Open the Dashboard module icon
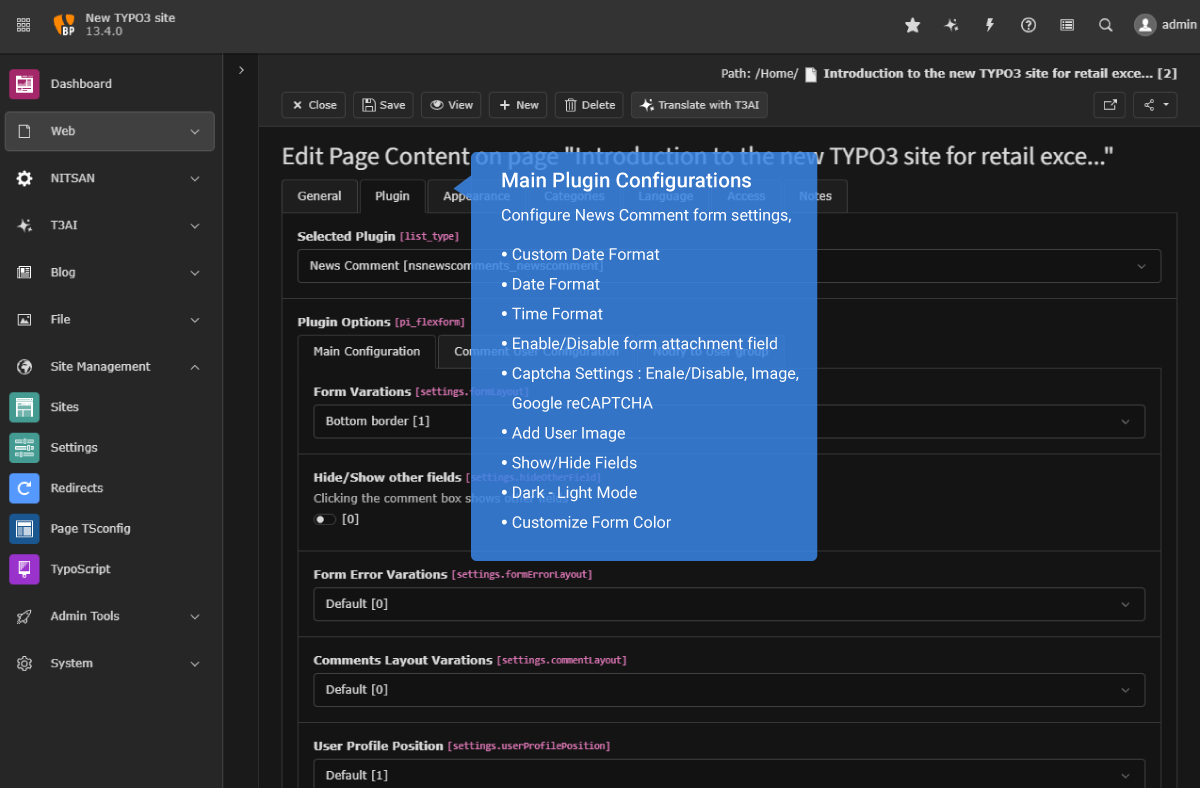 [24, 84]
